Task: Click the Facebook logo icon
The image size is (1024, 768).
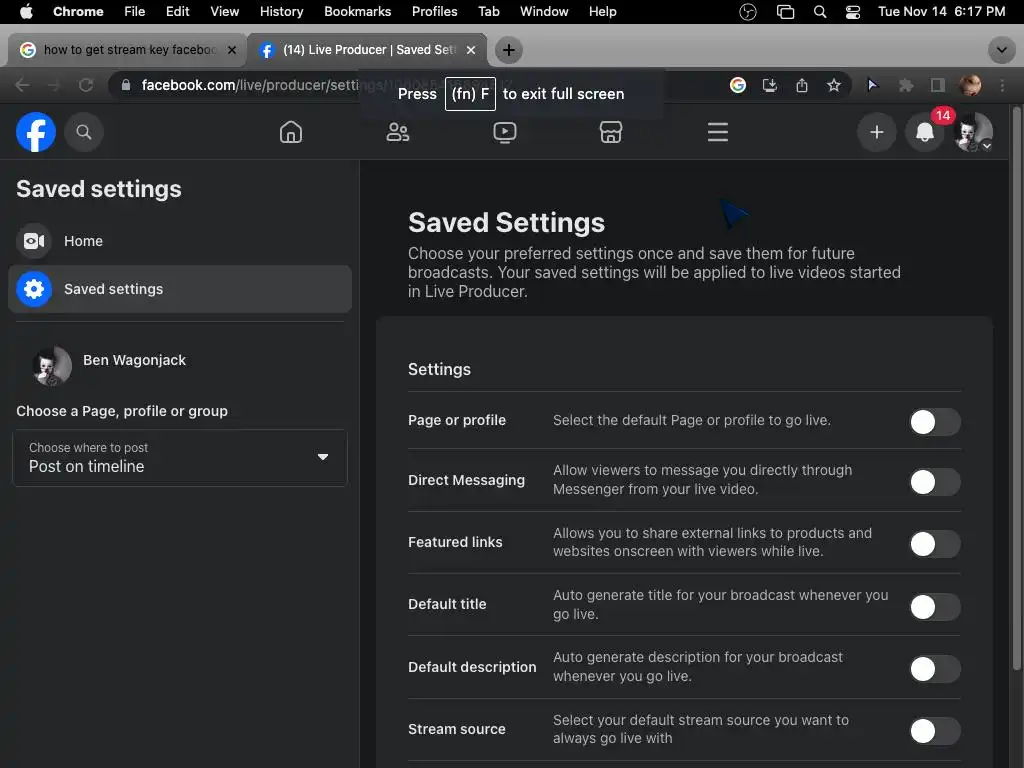Action: pyautogui.click(x=36, y=132)
